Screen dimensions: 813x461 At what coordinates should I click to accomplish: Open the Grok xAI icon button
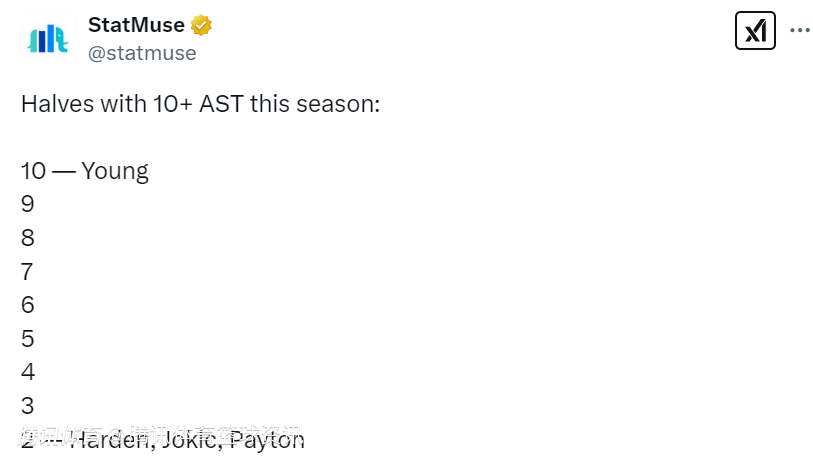[756, 31]
